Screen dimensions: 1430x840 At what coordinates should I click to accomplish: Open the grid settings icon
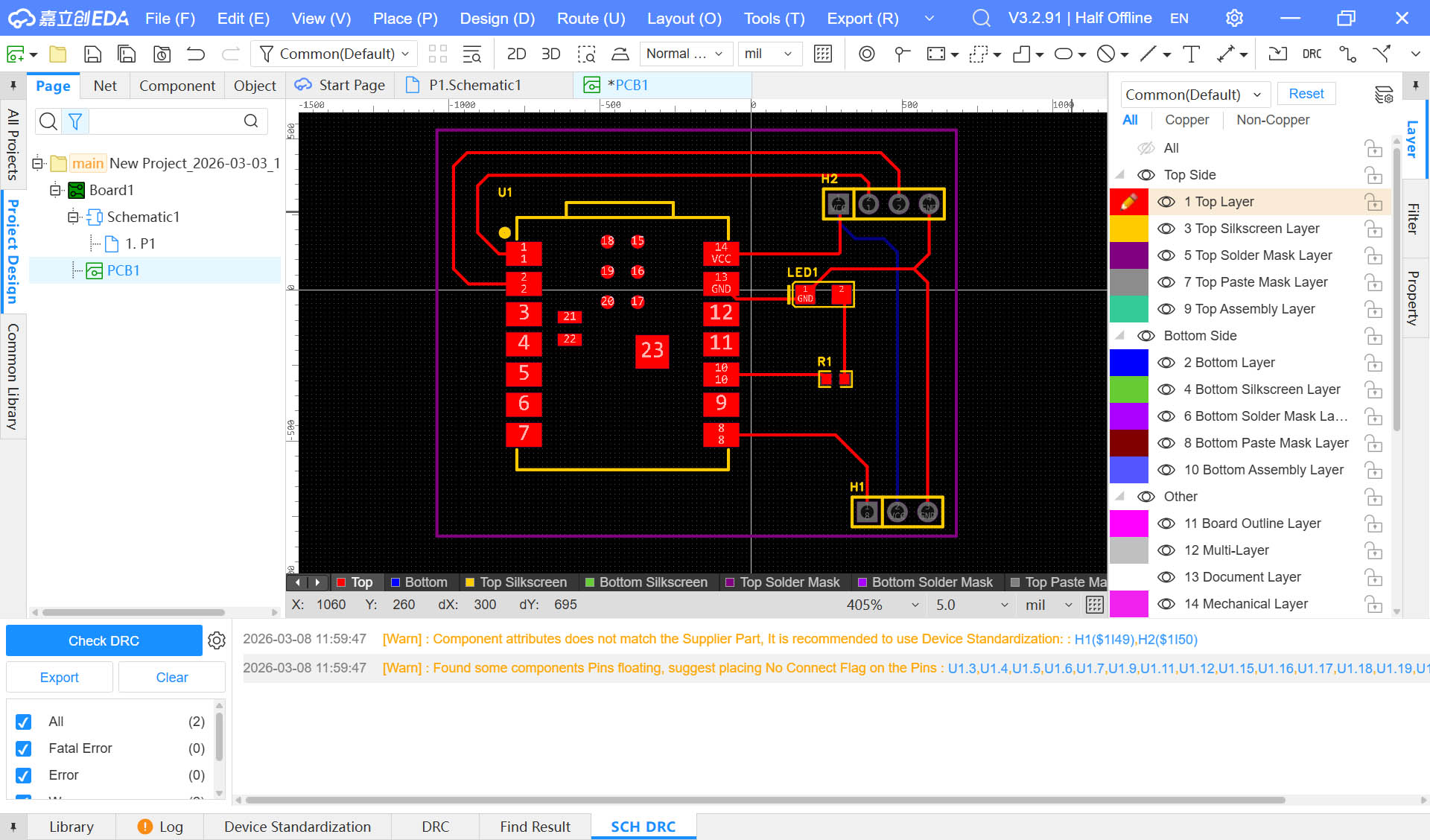pos(822,54)
